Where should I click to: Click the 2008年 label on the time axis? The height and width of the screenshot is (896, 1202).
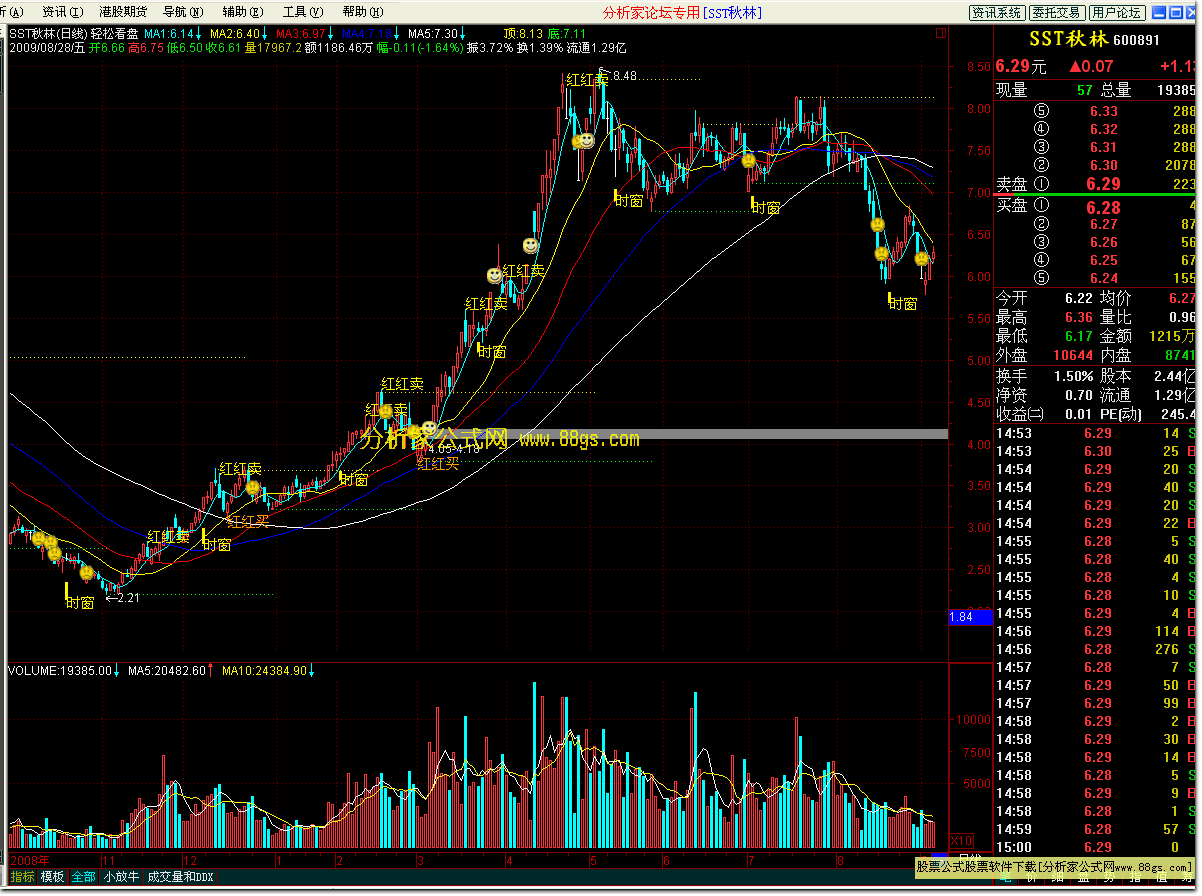click(30, 860)
